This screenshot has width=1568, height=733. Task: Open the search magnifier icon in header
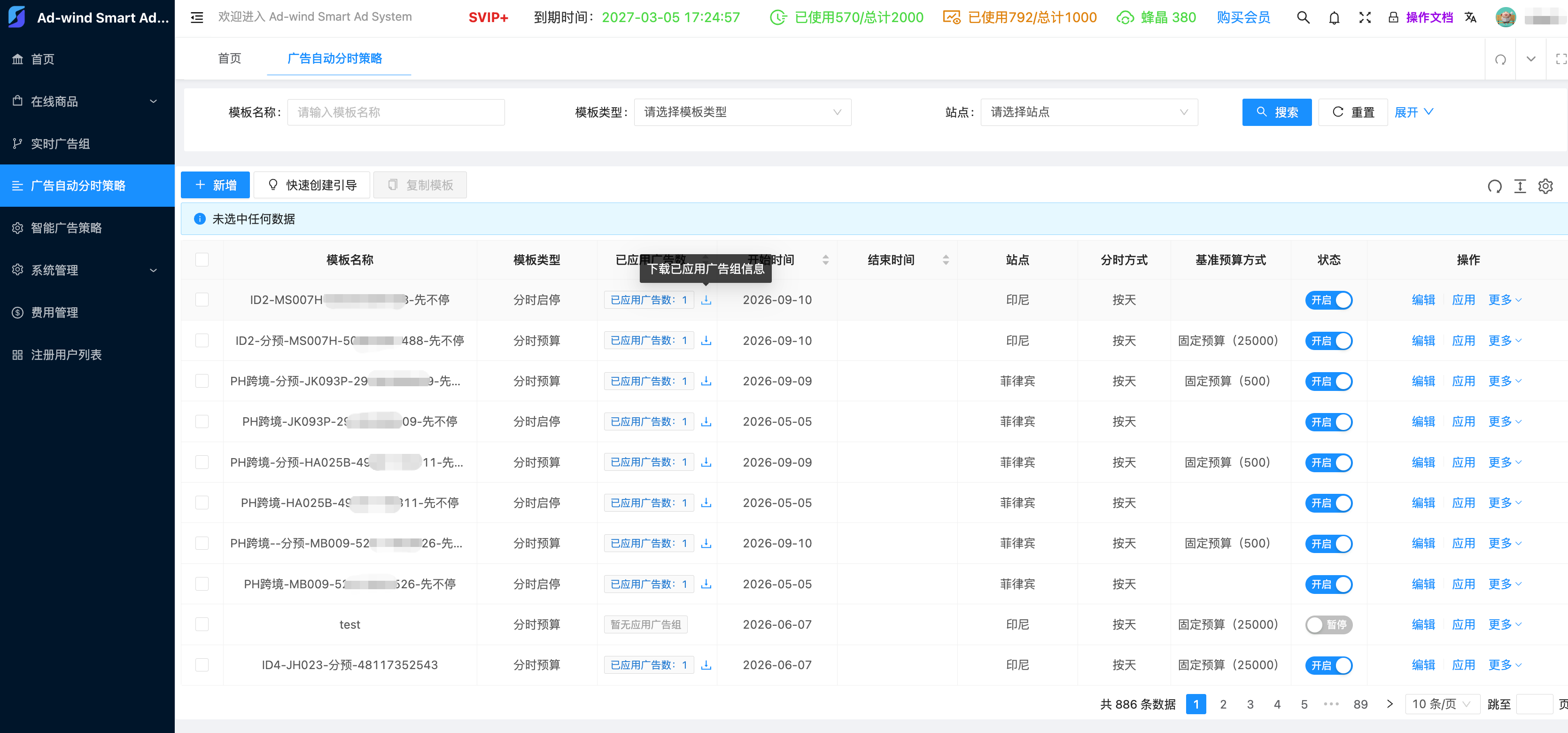[1303, 17]
